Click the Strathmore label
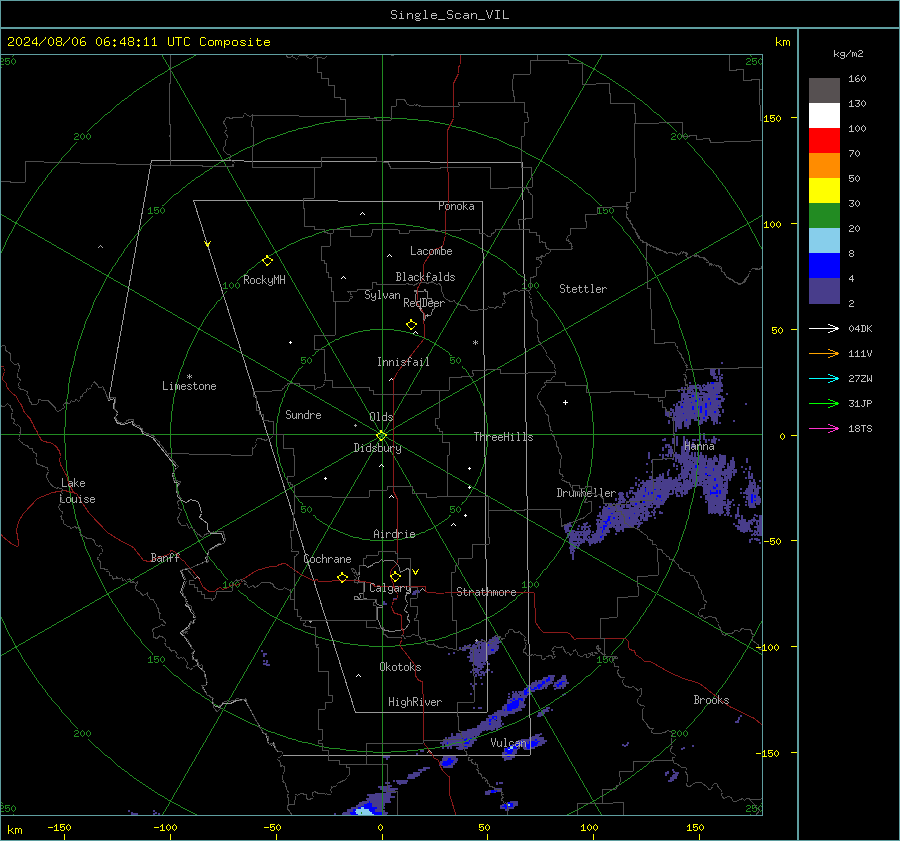The image size is (900, 841). pyautogui.click(x=486, y=592)
